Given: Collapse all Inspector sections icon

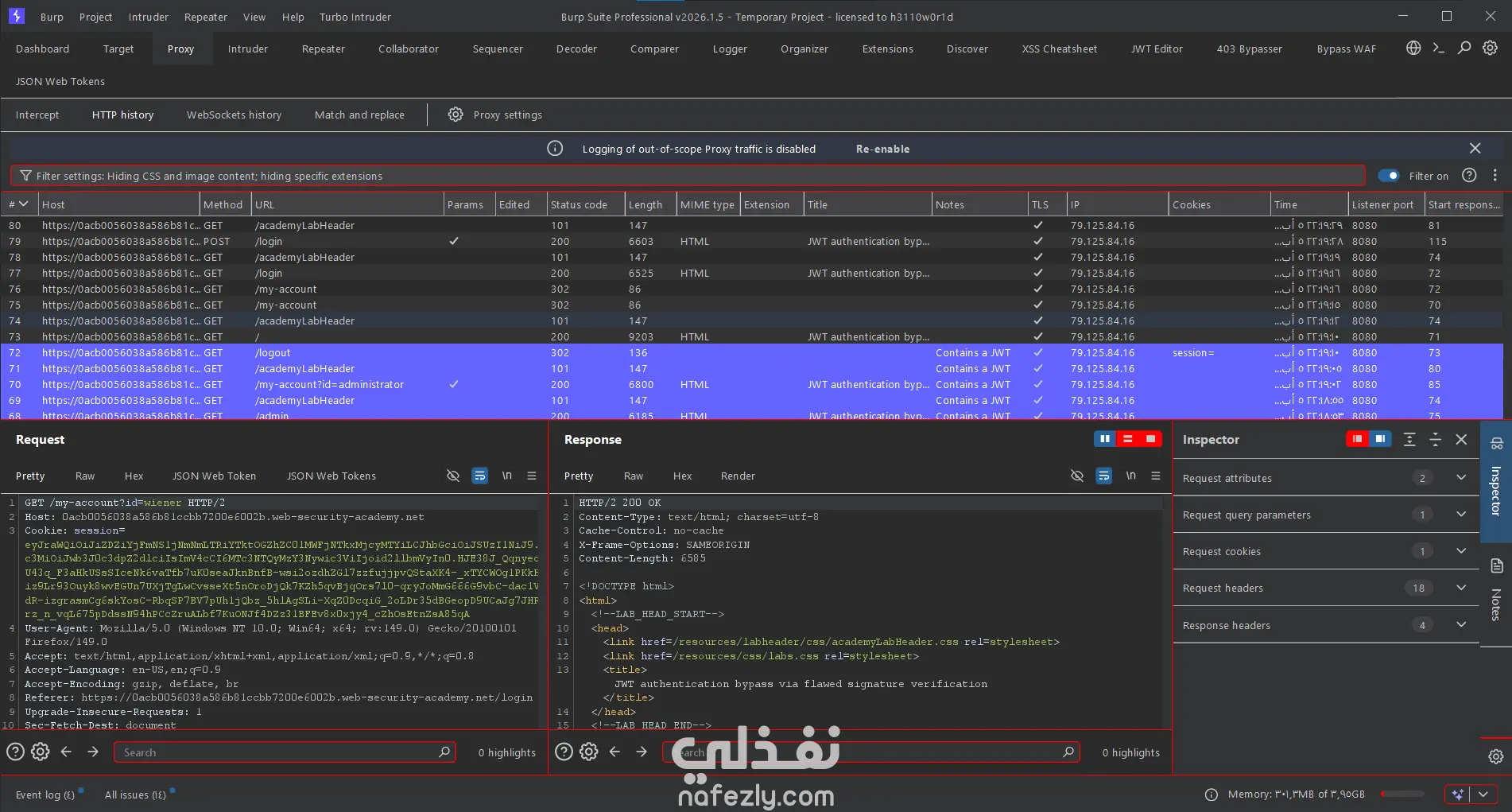Looking at the screenshot, I should (1435, 439).
